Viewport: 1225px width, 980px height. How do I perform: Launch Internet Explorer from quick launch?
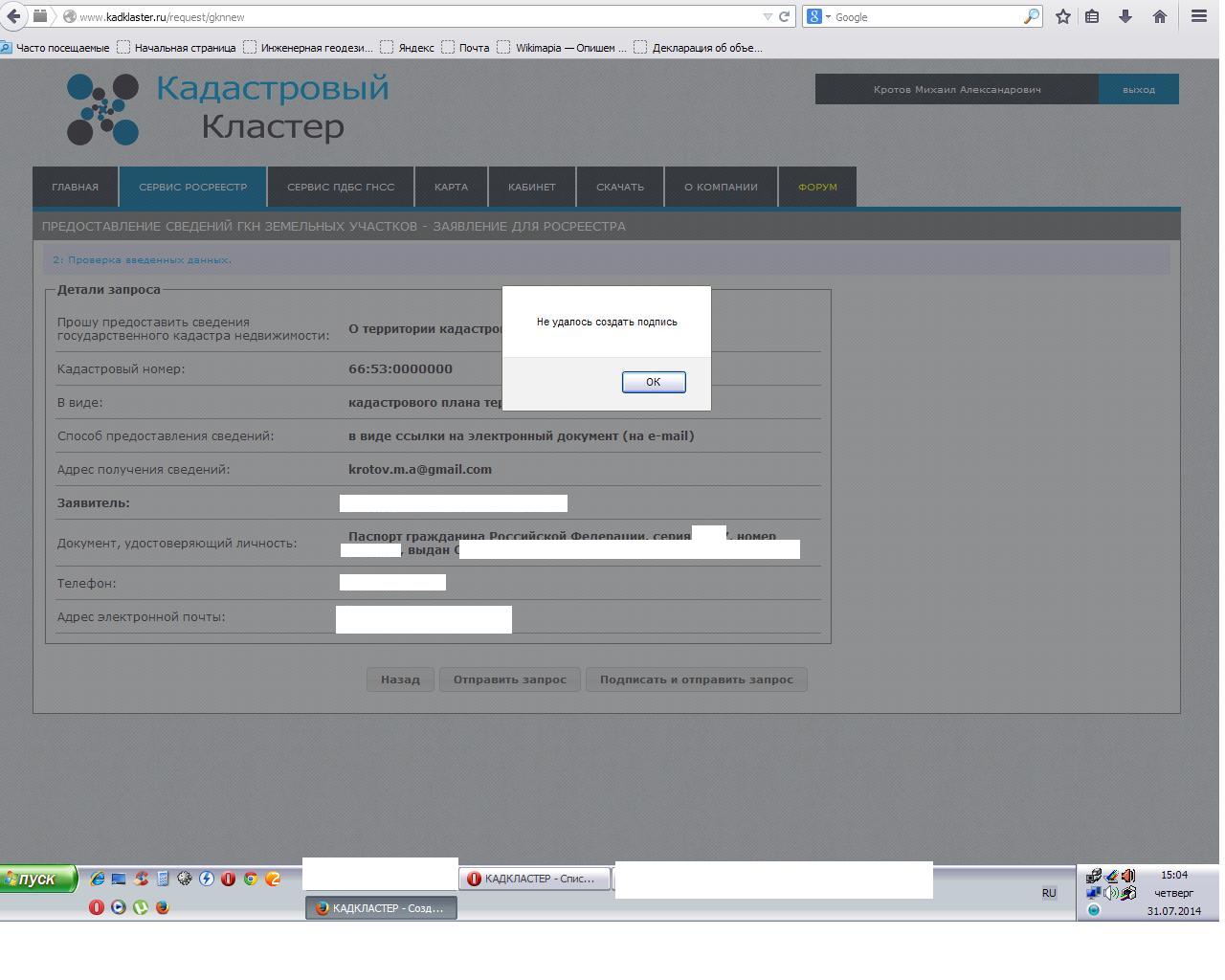point(97,879)
